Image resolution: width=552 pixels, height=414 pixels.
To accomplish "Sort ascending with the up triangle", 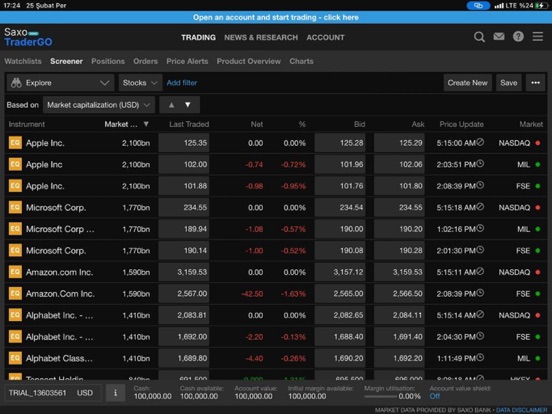I will 171,105.
